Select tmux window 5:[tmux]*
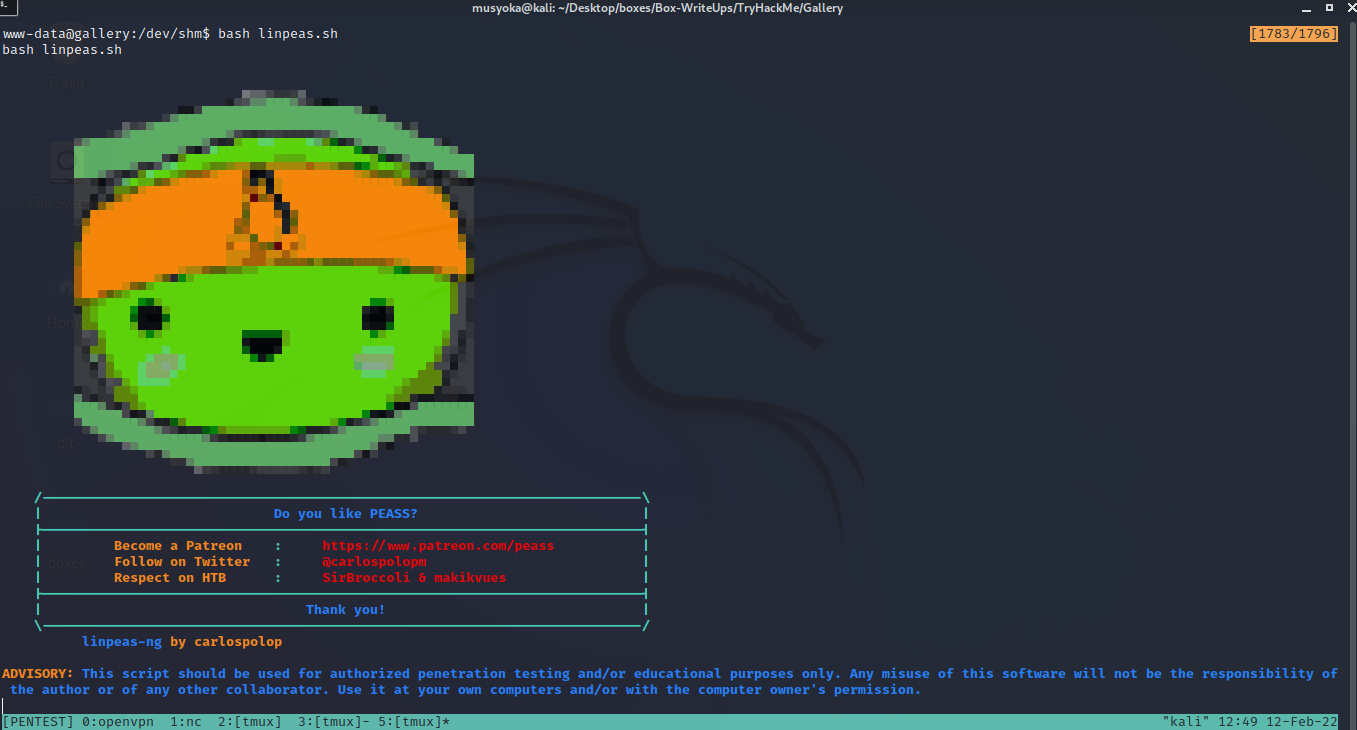This screenshot has width=1357, height=730. pyautogui.click(x=414, y=722)
